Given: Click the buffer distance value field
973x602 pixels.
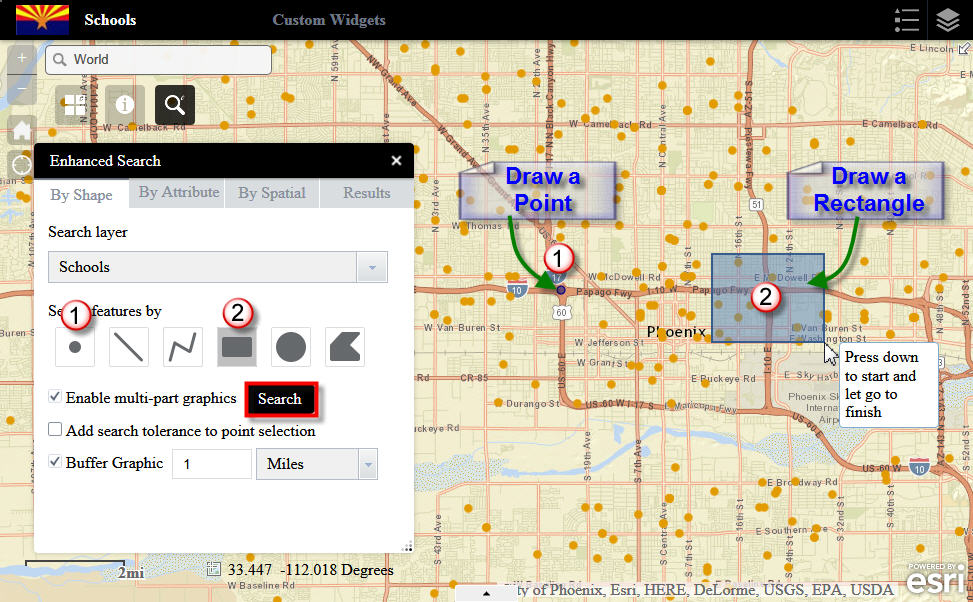Looking at the screenshot, I should (212, 464).
